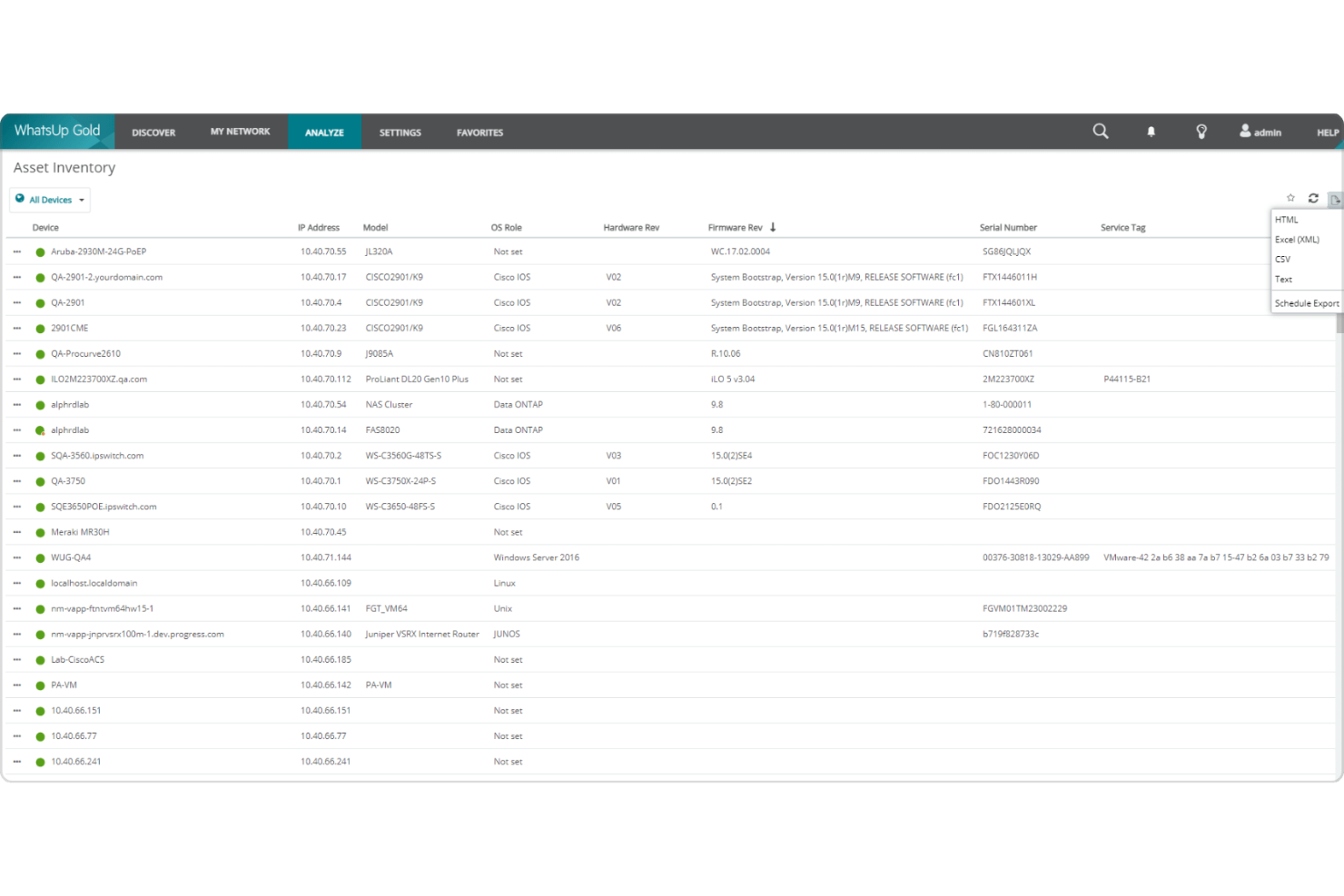Open the All Devices filter dropdown
1344x896 pixels.
click(80, 199)
